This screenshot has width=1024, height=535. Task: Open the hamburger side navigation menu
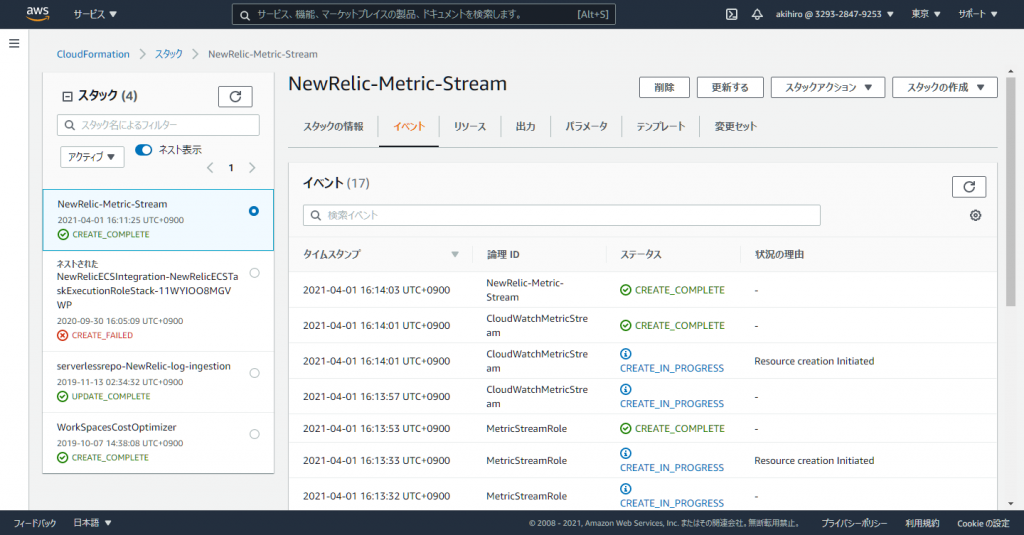pos(14,44)
